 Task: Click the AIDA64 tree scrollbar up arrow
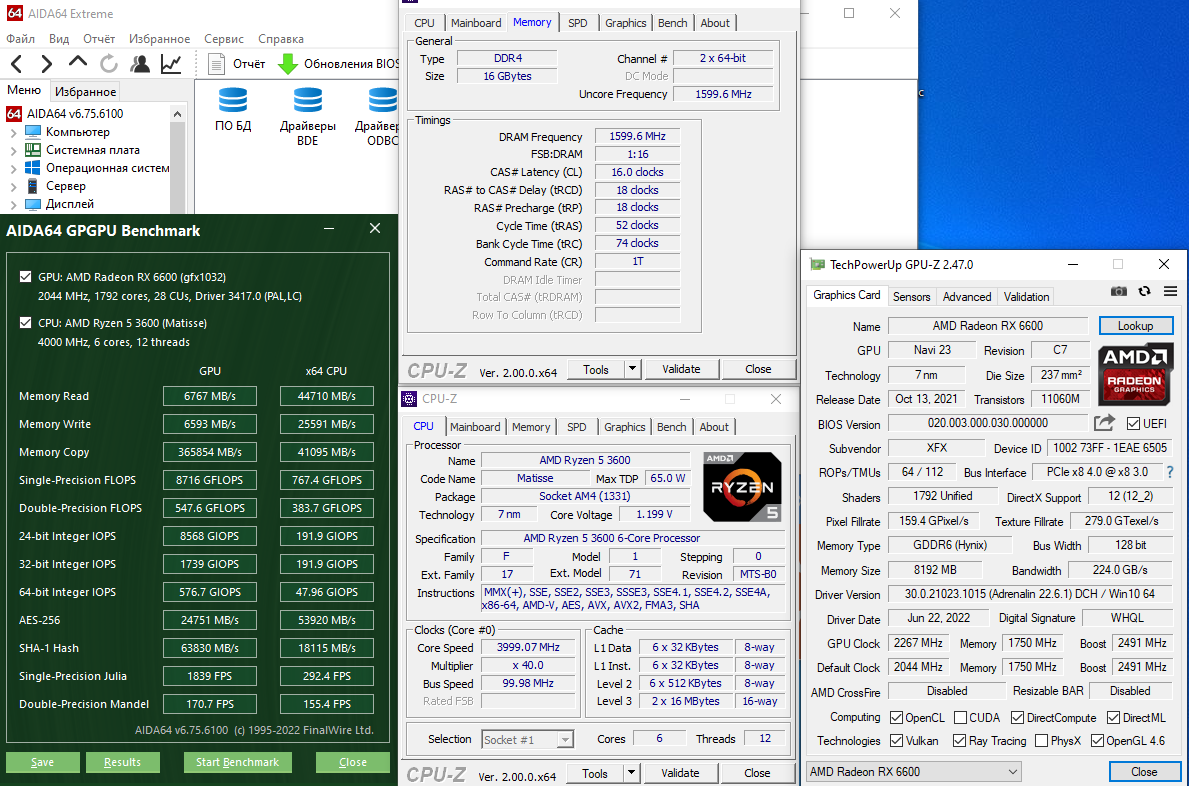[x=177, y=114]
